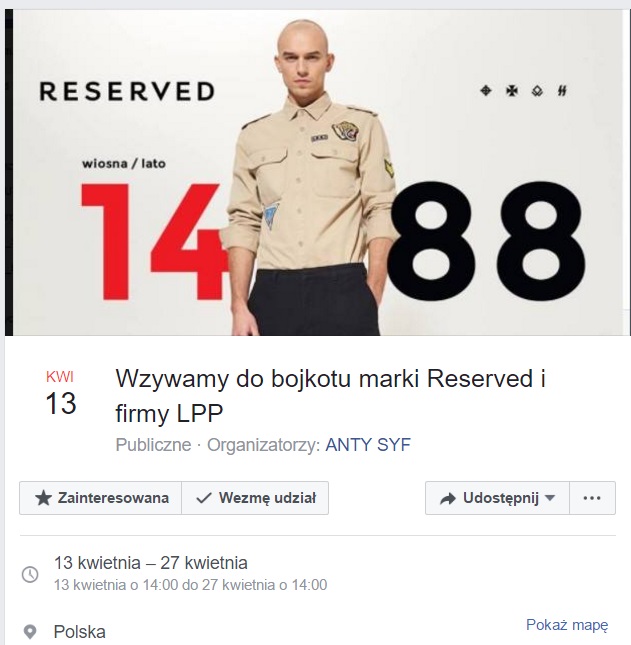Click the clock icon beside event dates
This screenshot has height=645, width=631.
[x=30, y=574]
